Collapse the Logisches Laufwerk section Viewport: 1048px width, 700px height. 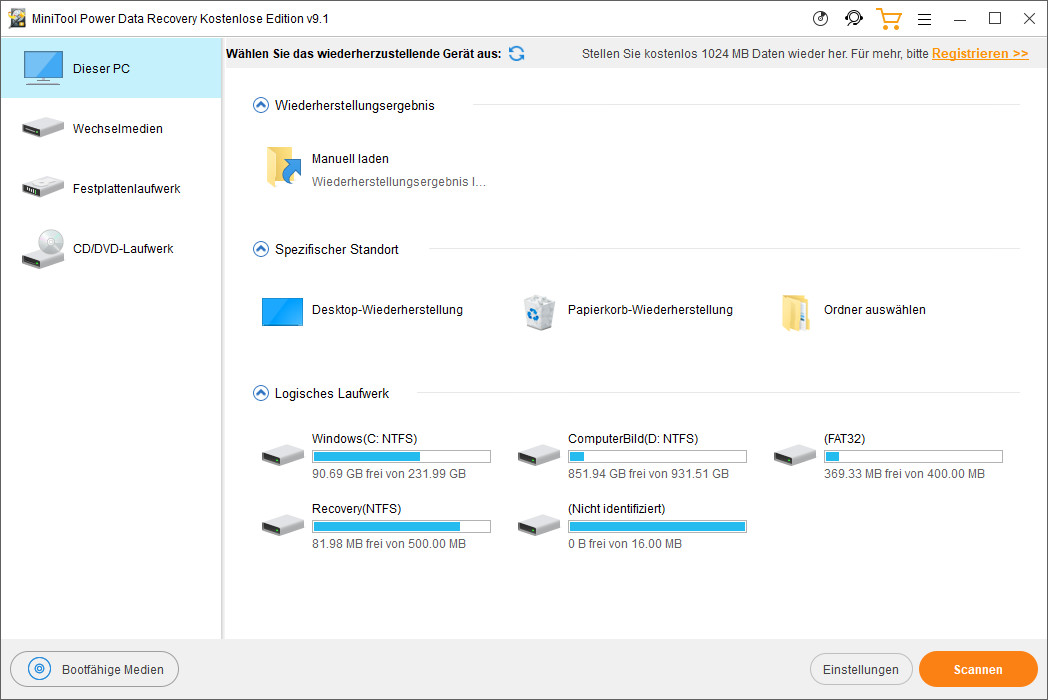[x=261, y=393]
